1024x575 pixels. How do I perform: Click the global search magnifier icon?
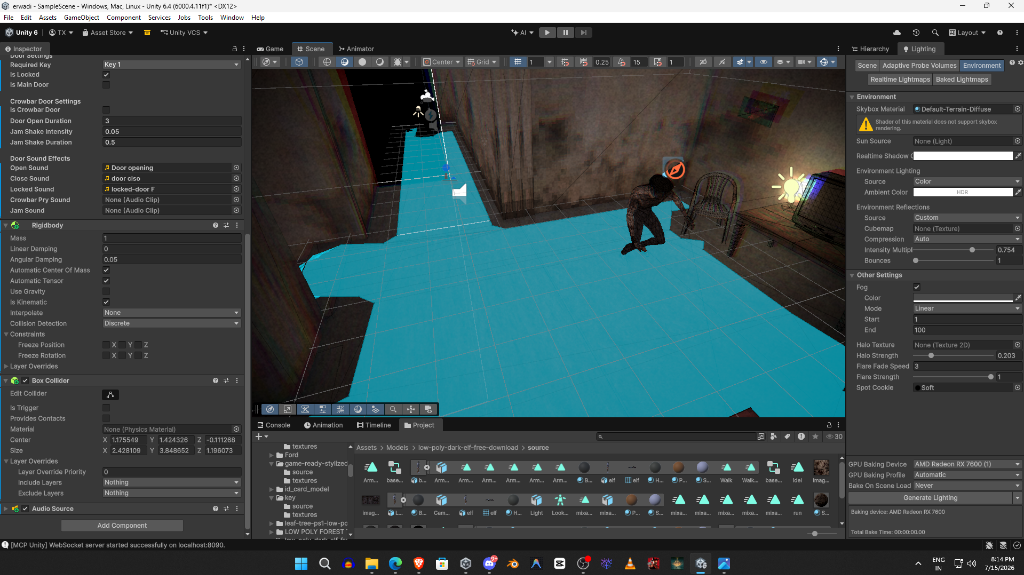click(935, 32)
